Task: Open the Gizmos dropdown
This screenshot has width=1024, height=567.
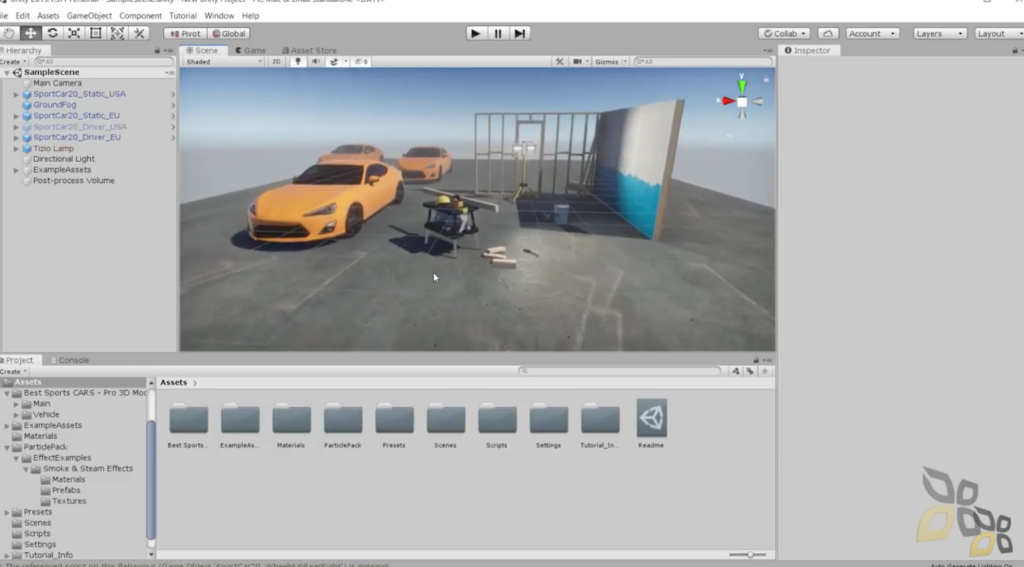Action: point(610,61)
